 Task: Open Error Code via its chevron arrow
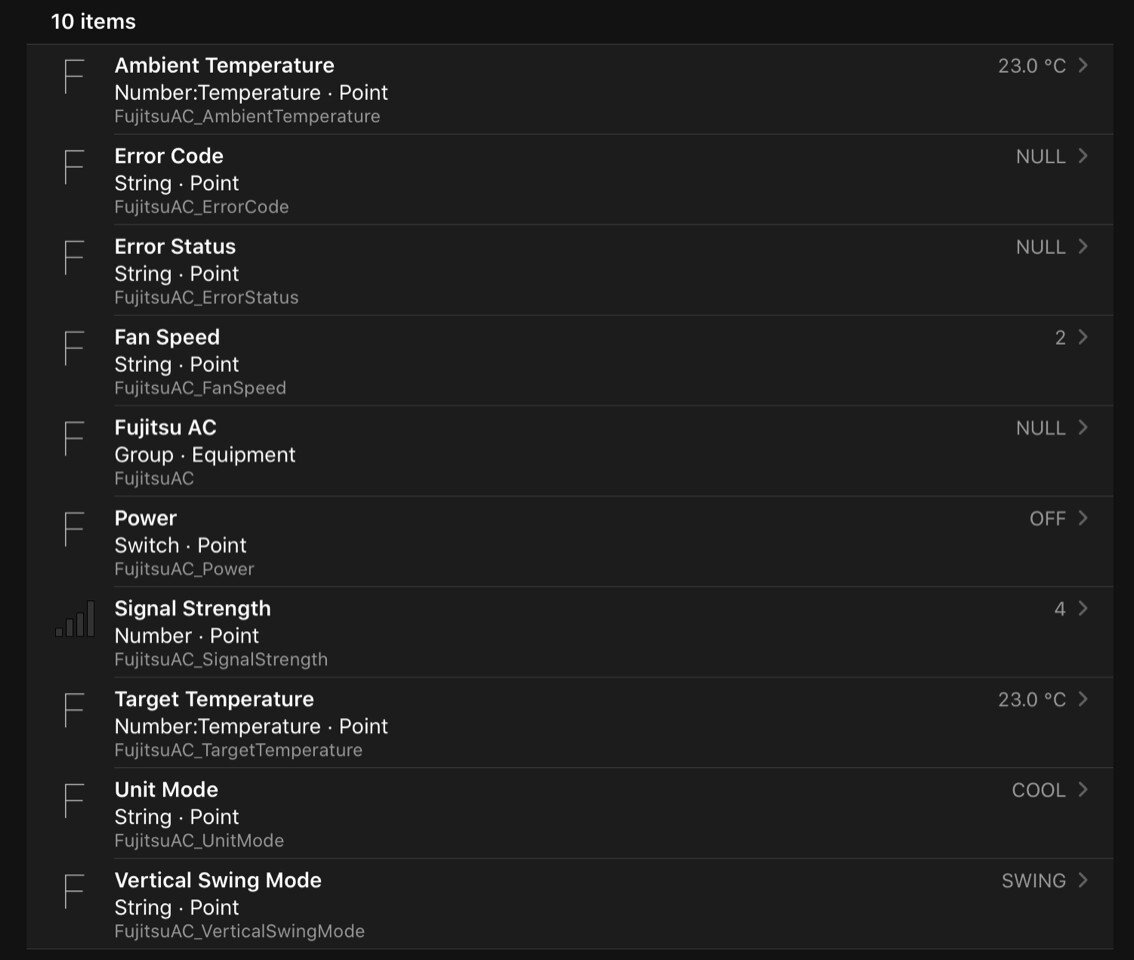click(1083, 156)
